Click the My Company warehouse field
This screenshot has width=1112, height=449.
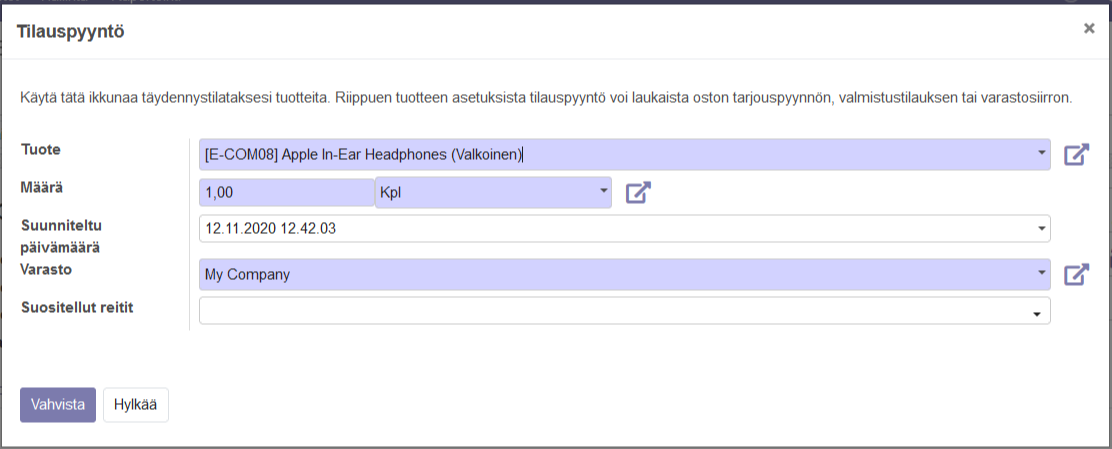pos(625,274)
